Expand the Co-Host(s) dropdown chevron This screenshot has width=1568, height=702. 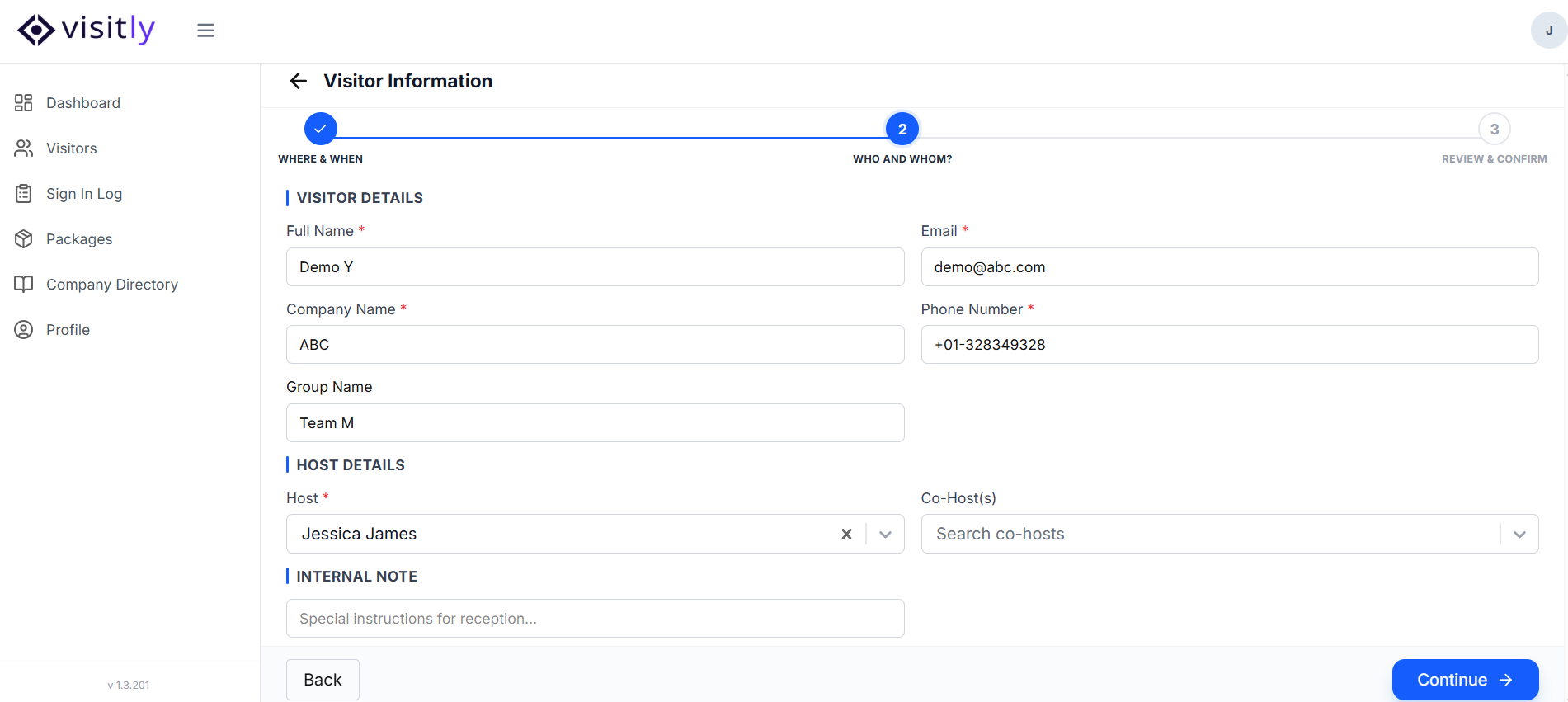1519,535
